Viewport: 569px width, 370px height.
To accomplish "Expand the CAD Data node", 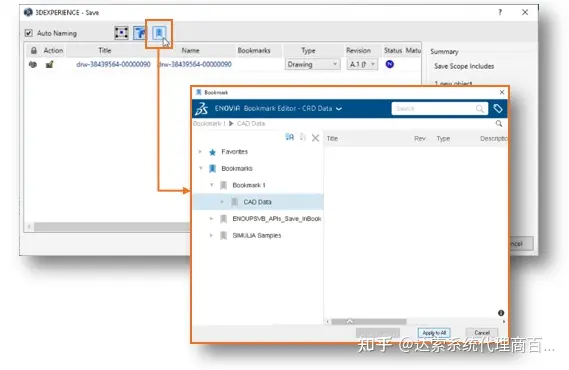I will click(x=222, y=202).
